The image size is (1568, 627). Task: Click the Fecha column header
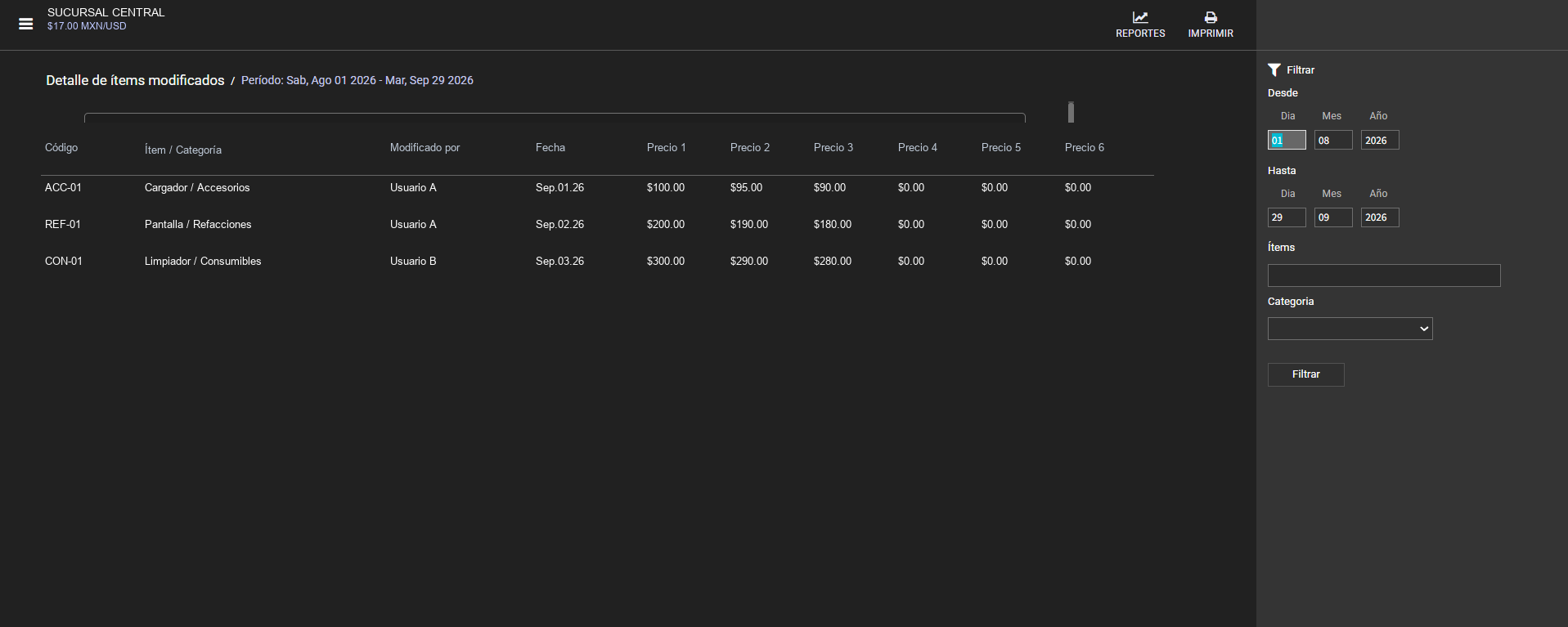[x=550, y=148]
